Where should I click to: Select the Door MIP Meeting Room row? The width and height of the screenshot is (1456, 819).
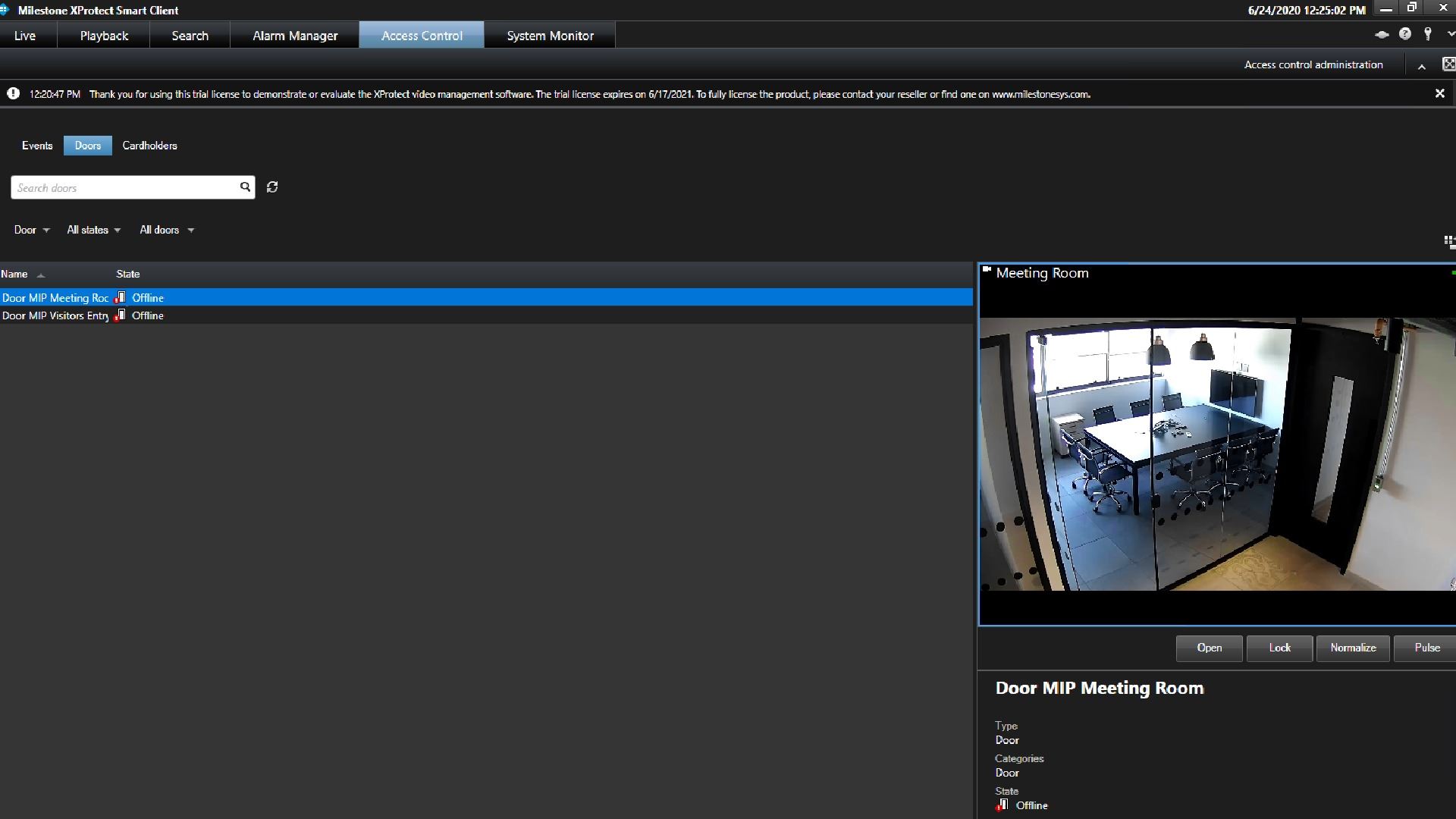pyautogui.click(x=486, y=298)
